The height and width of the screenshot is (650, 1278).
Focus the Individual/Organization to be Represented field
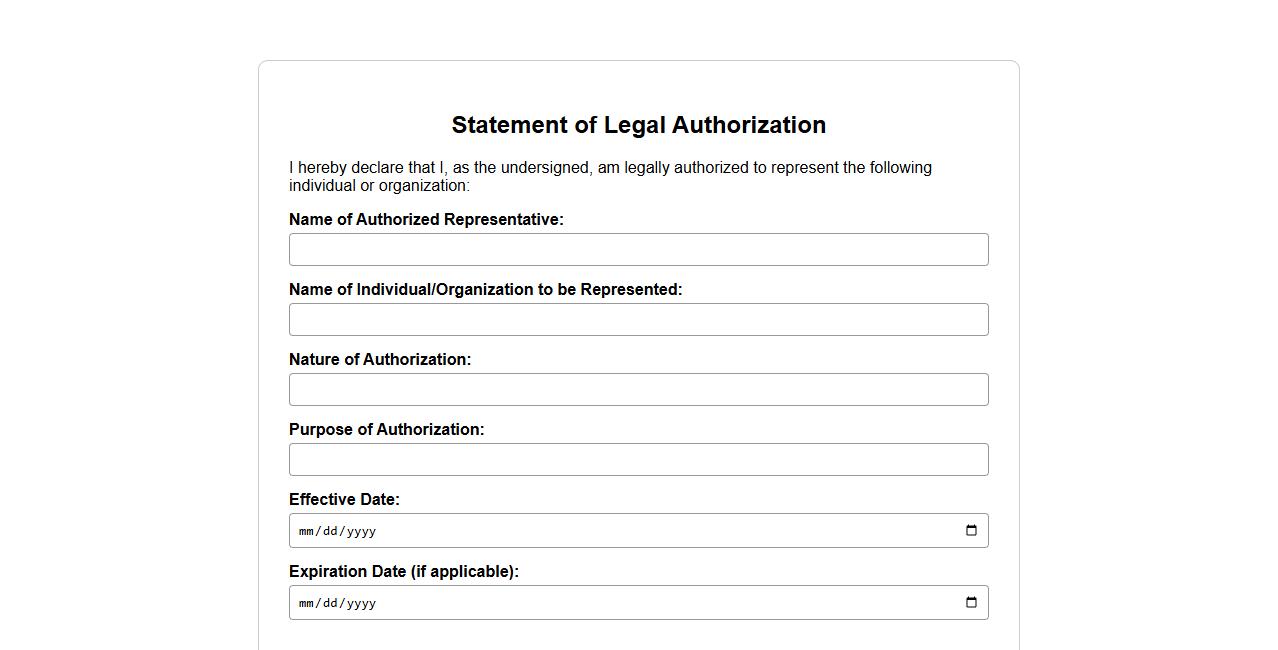[638, 320]
